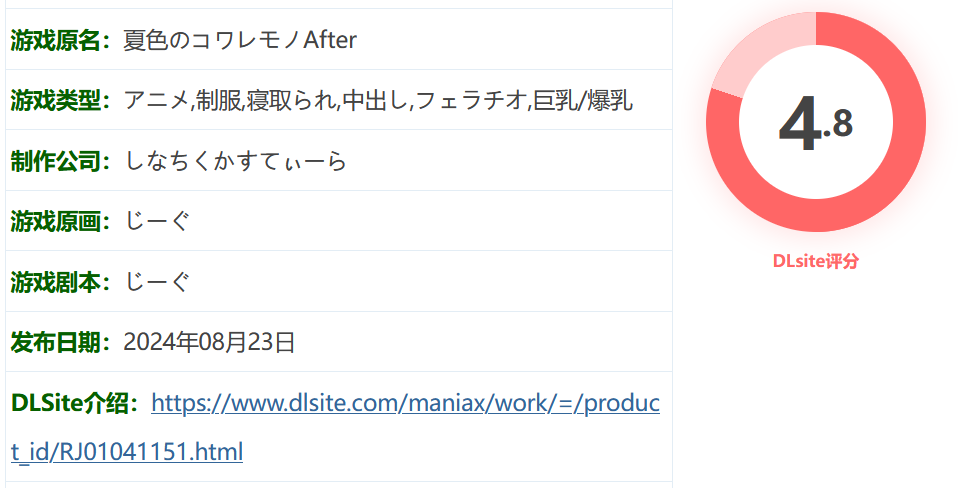This screenshot has width=958, height=488.
Task: Click the decimal .8 in rating score
Action: (838, 124)
